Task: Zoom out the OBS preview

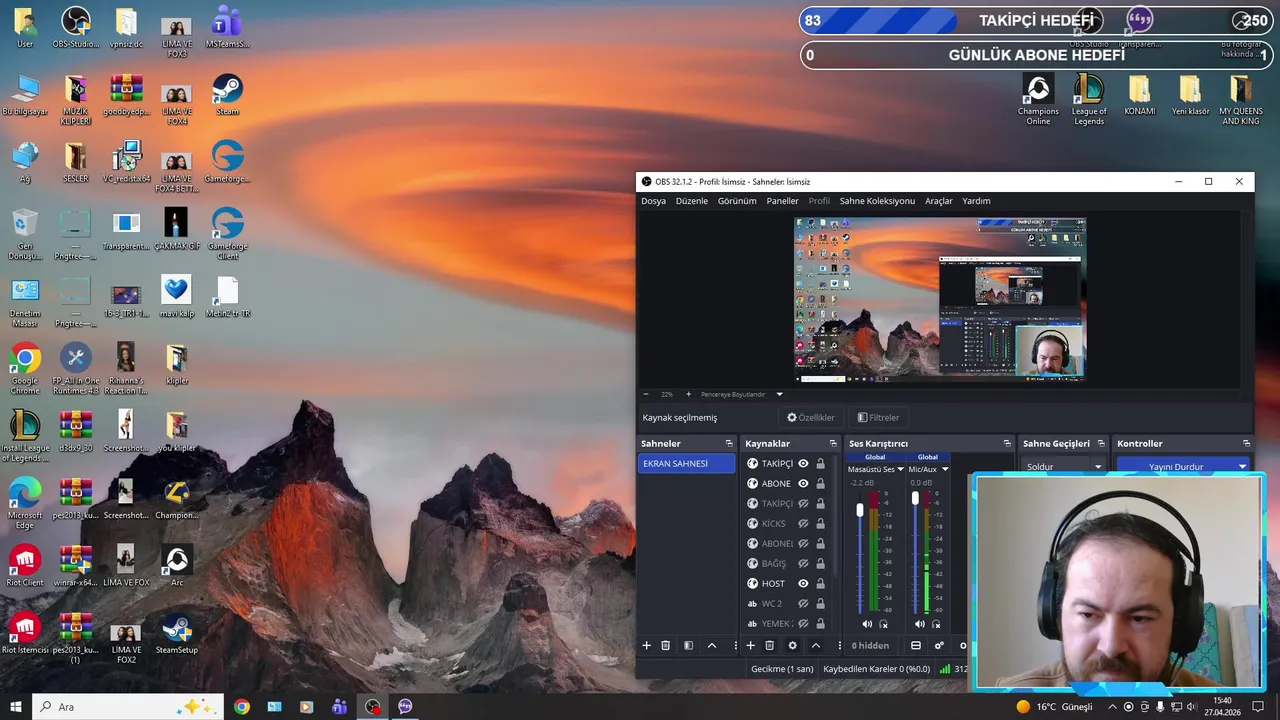Action: pyautogui.click(x=646, y=394)
